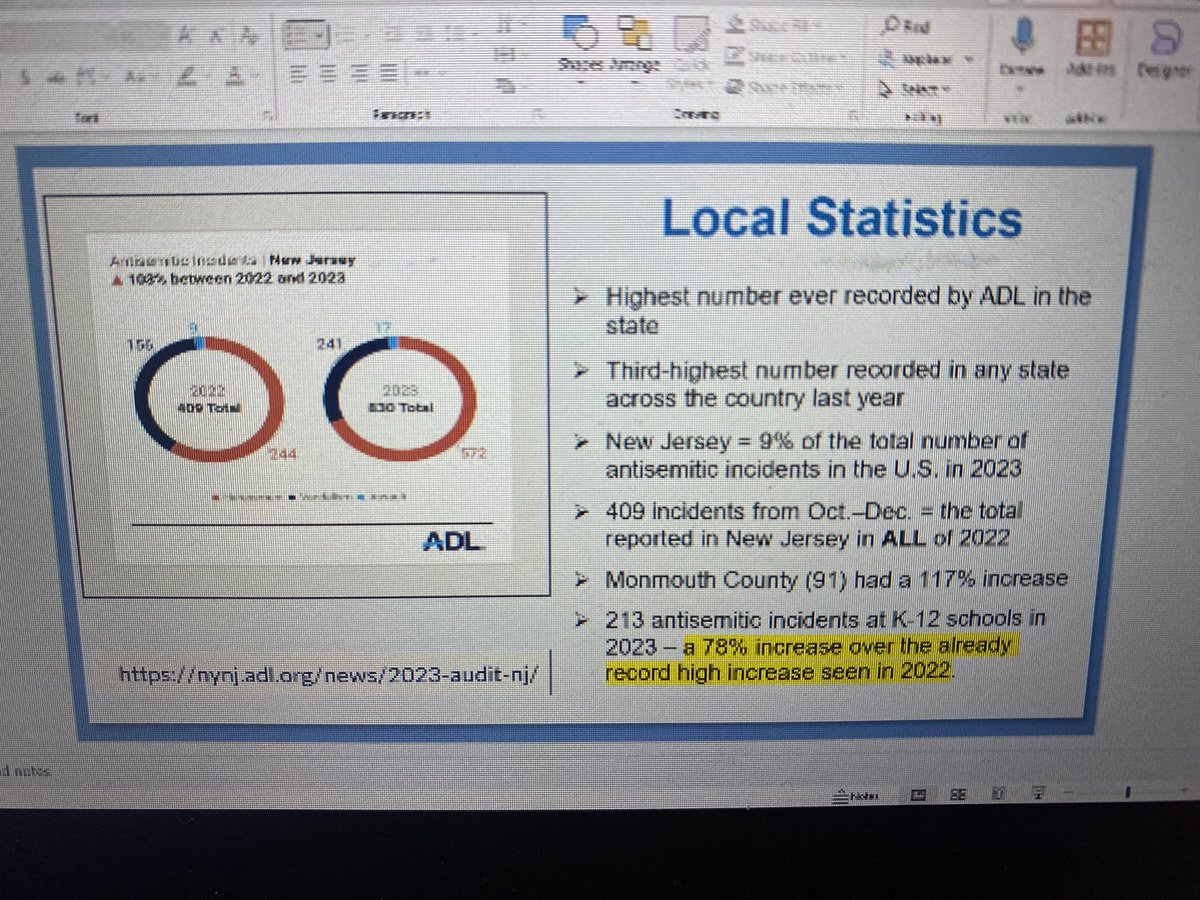Viewport: 1200px width, 900px height.
Task: Click the Local Statistics slide title
Action: pos(842,220)
